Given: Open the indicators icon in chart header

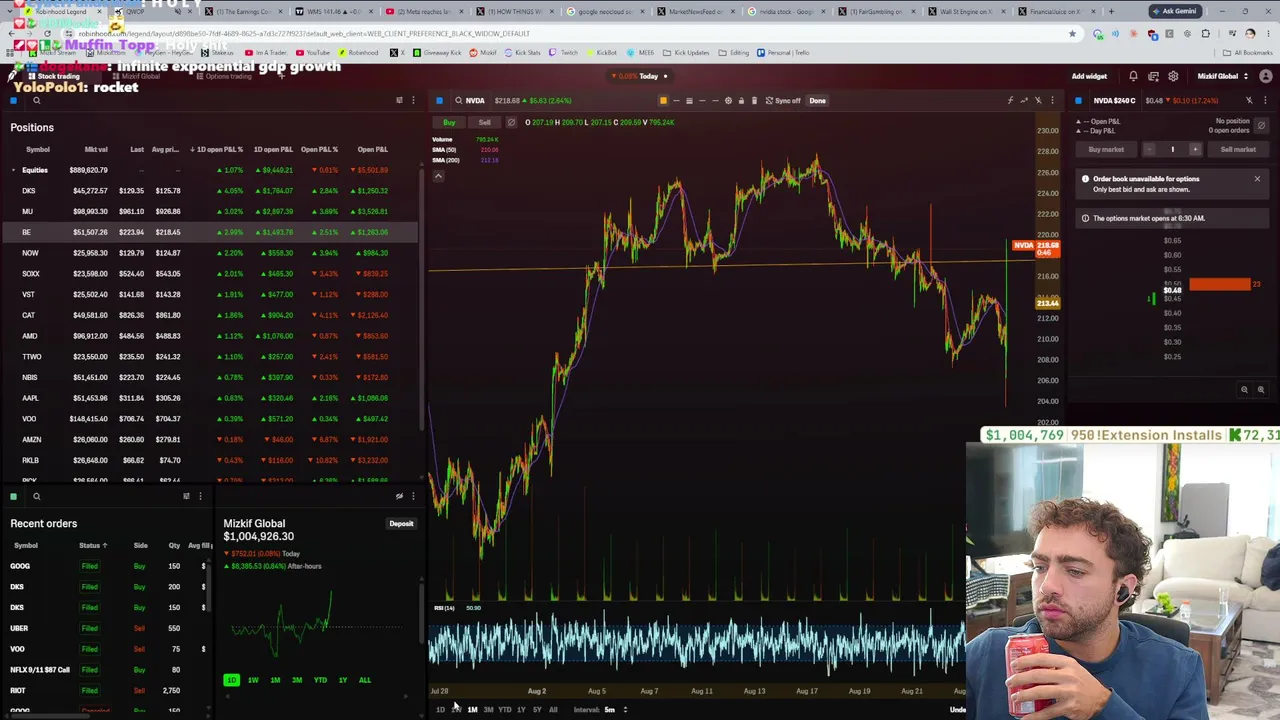Looking at the screenshot, I should pyautogui.click(x=1010, y=100).
